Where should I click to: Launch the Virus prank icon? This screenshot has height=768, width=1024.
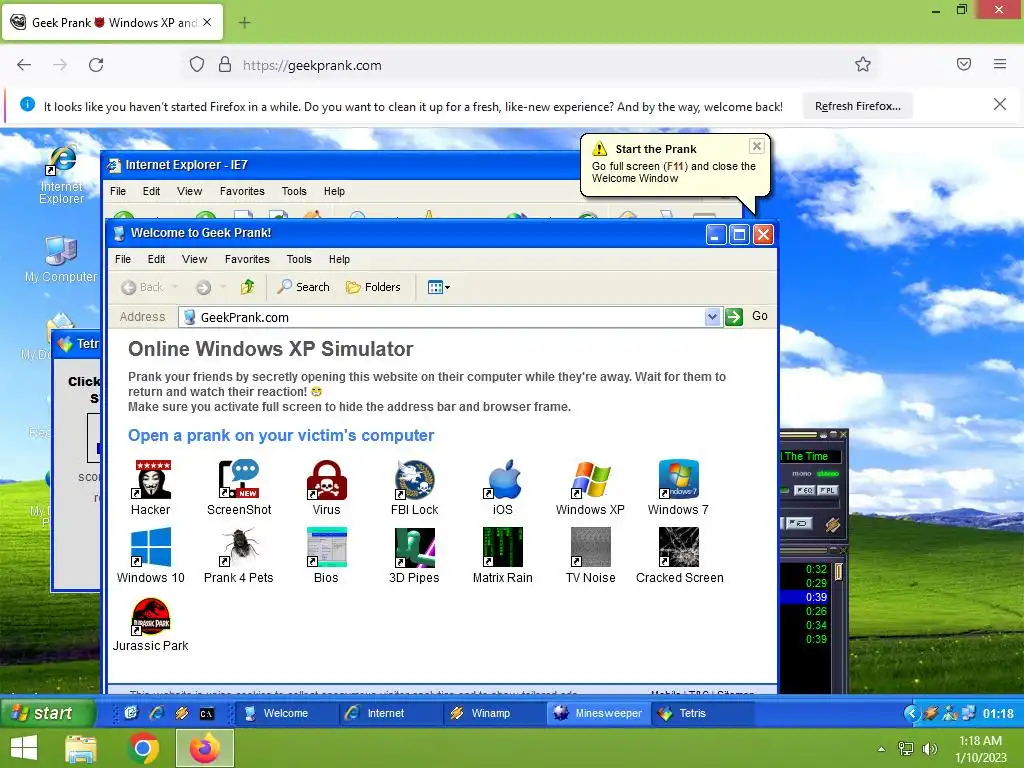click(x=327, y=487)
